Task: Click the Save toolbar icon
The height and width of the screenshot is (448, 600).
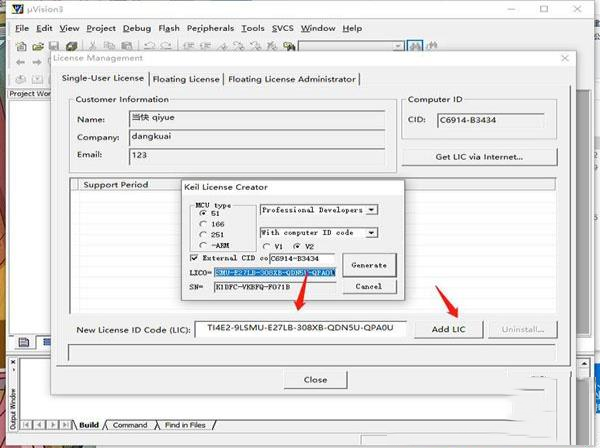Action: (55, 45)
